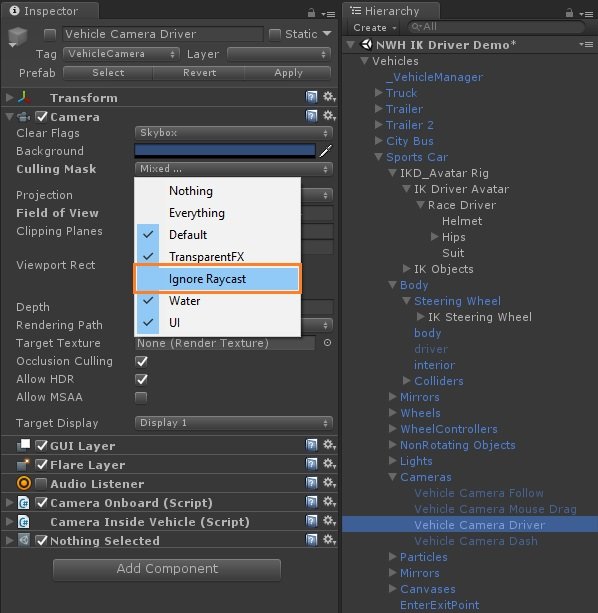Click the Add Component button
The image size is (598, 613).
click(x=167, y=569)
